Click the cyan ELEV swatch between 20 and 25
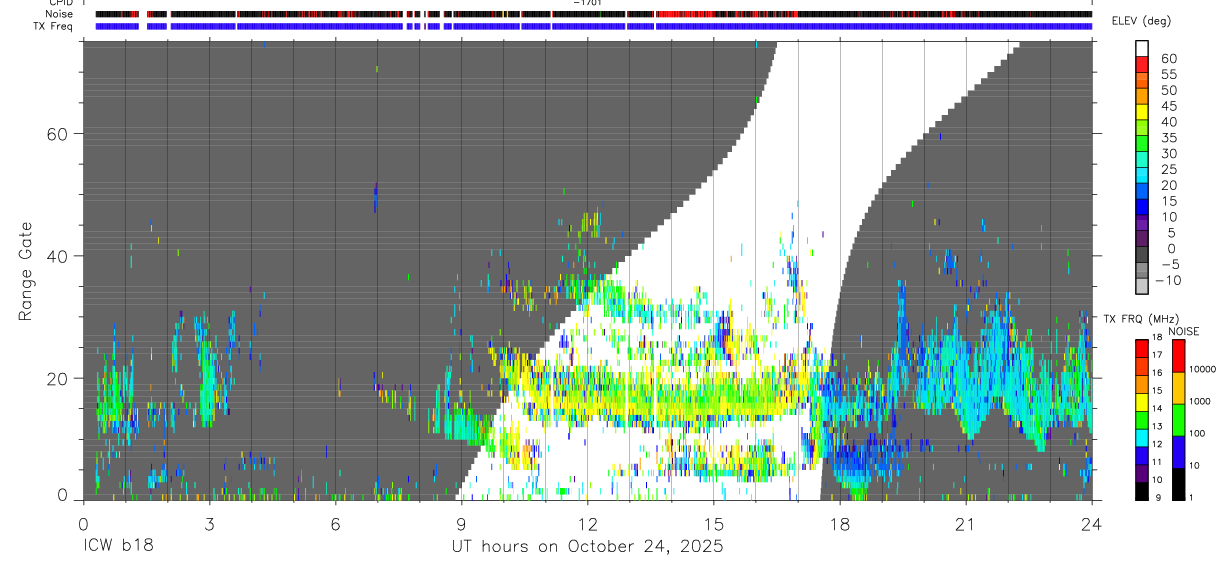 point(1142,176)
